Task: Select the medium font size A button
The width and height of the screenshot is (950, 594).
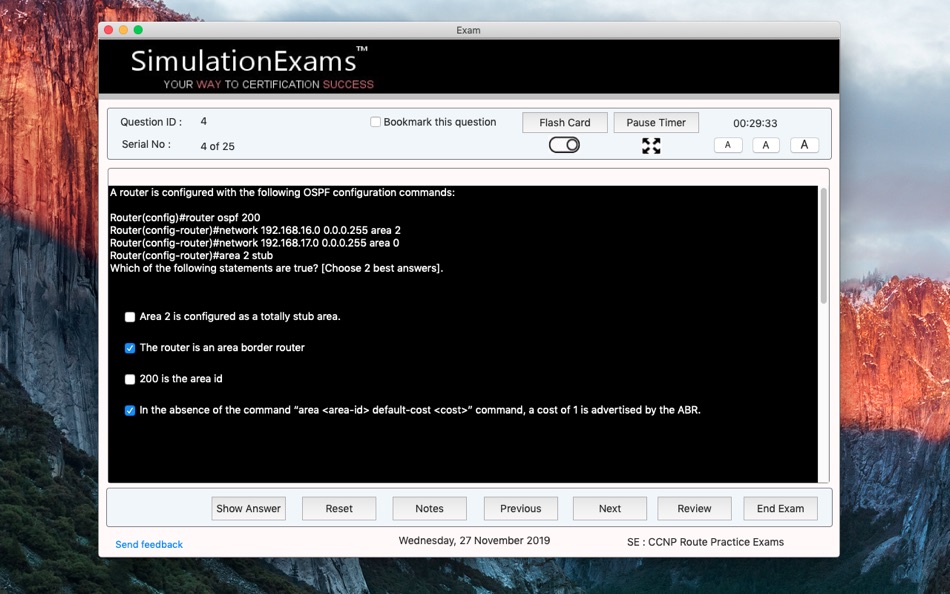Action: click(x=766, y=145)
